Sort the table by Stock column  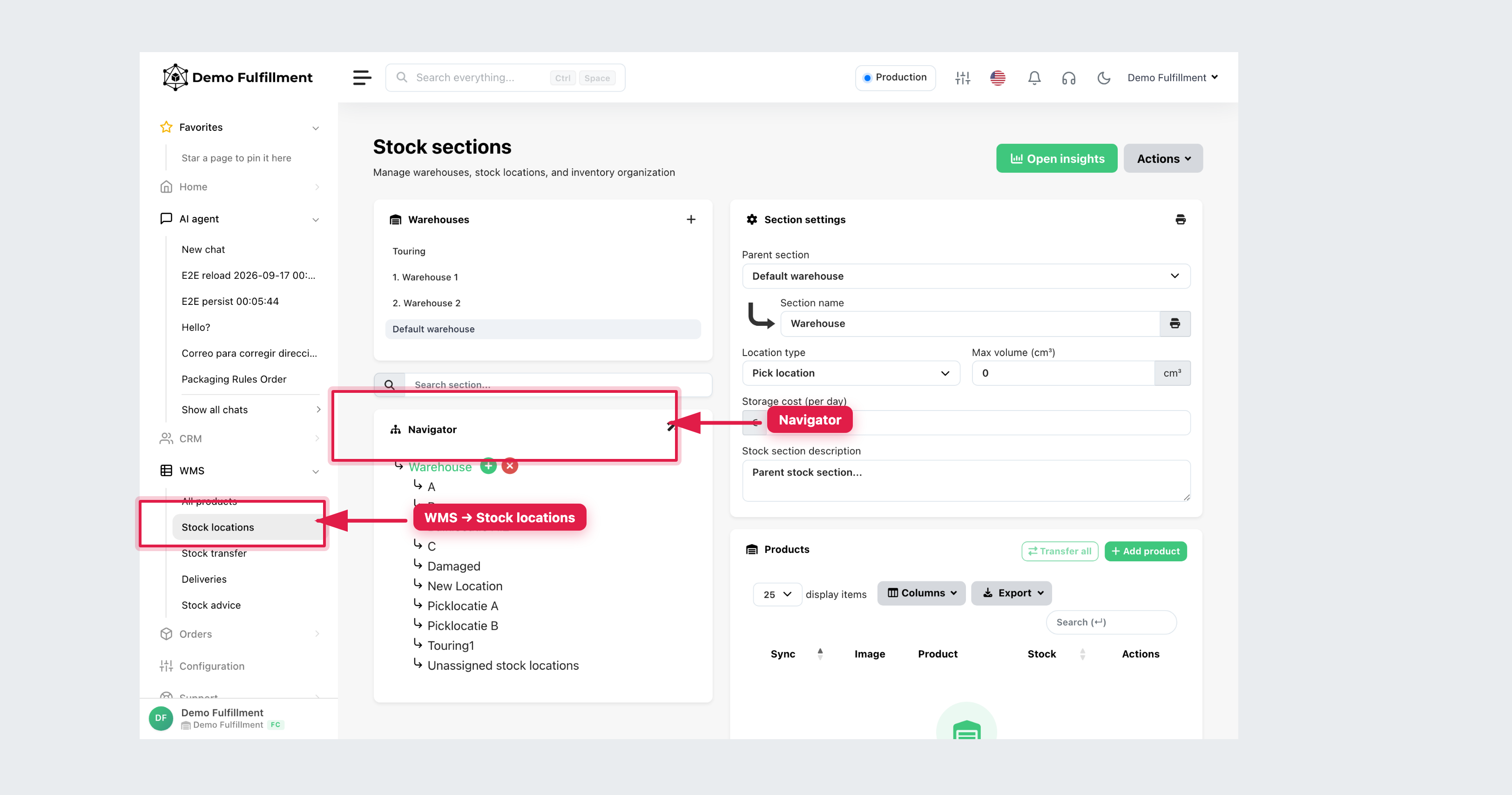1082,654
